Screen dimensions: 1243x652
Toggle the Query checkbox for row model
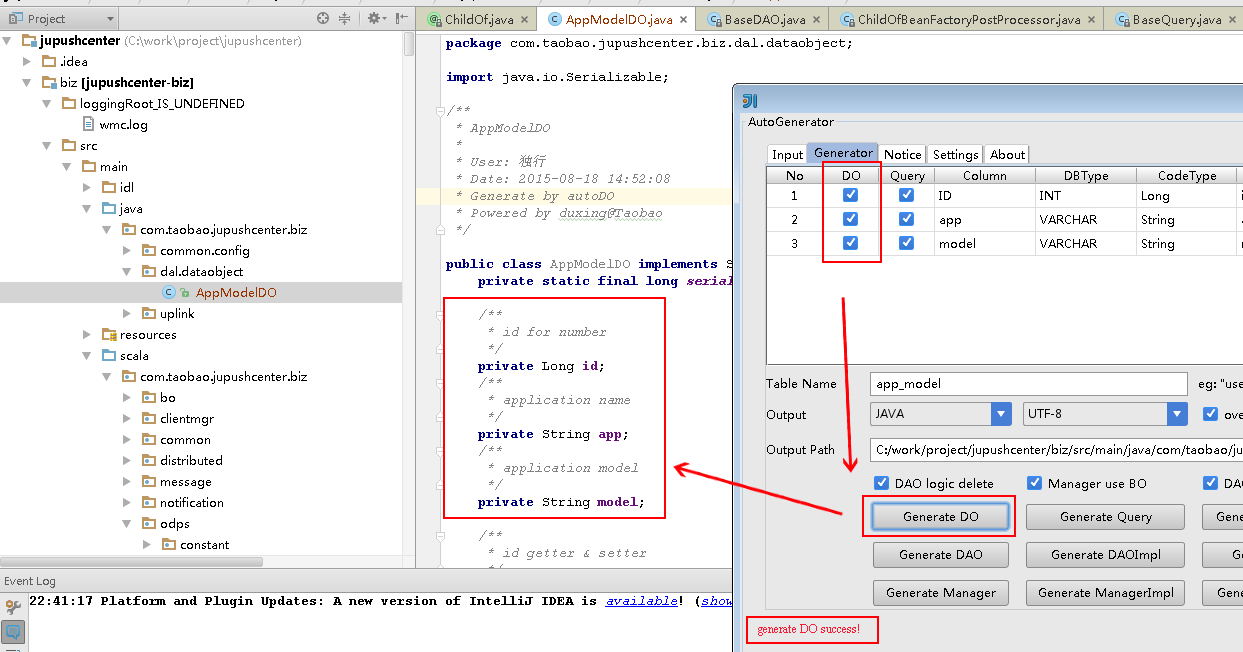[907, 243]
